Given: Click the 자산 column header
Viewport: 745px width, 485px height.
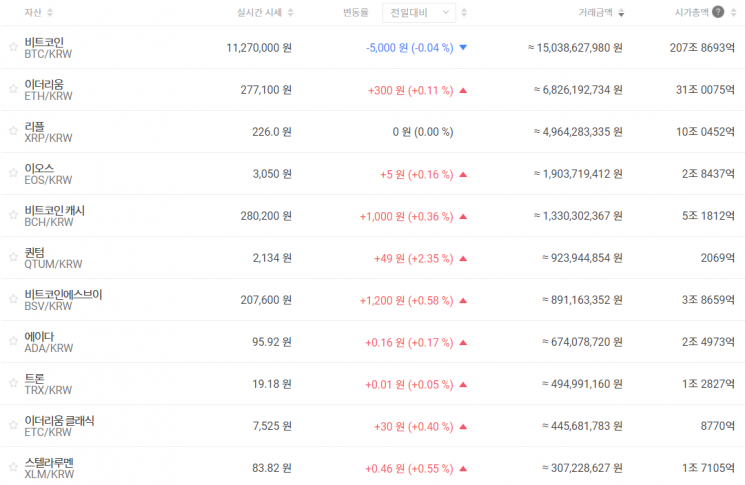Looking at the screenshot, I should point(33,13).
